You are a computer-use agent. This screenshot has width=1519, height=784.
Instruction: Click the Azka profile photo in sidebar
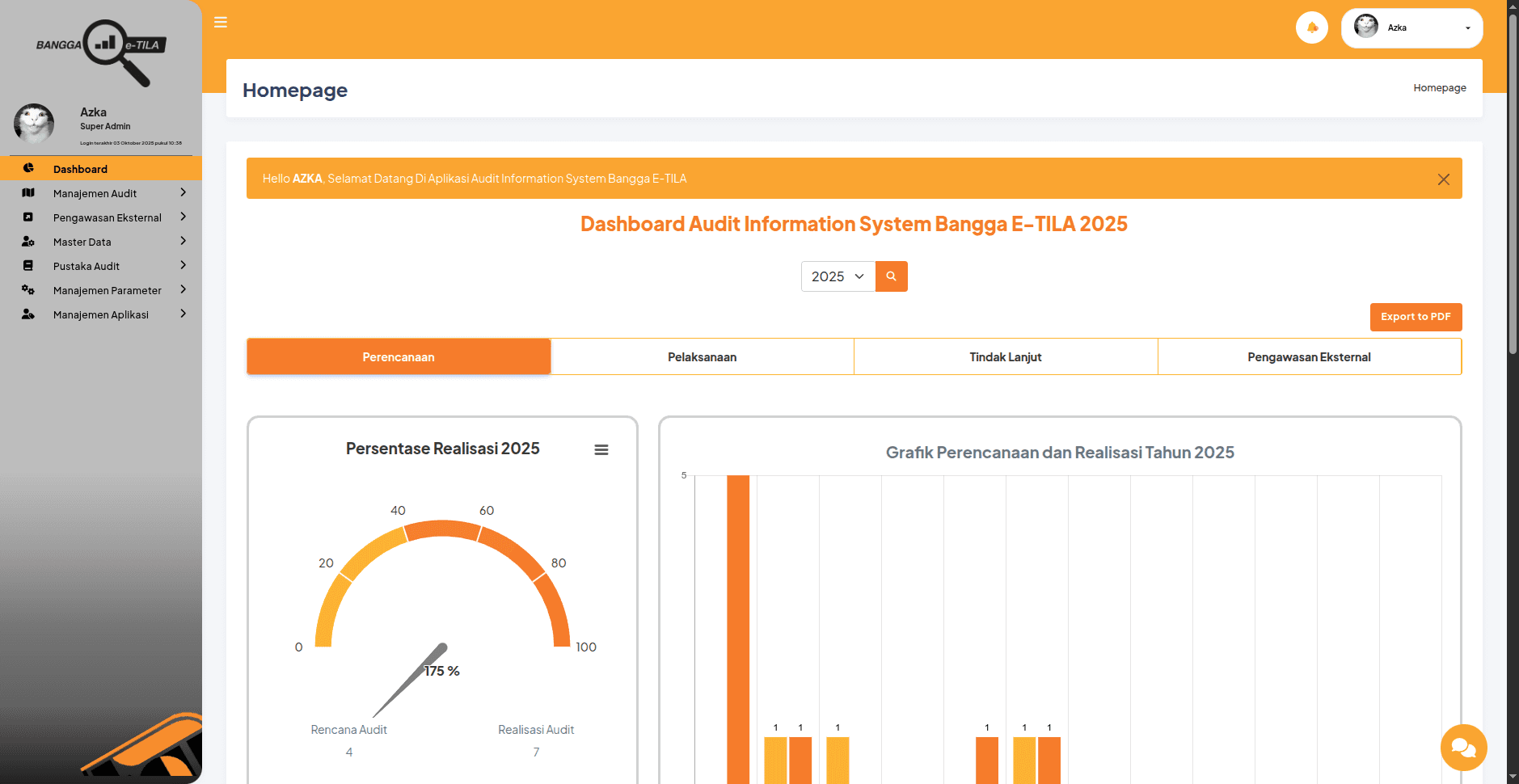(34, 123)
